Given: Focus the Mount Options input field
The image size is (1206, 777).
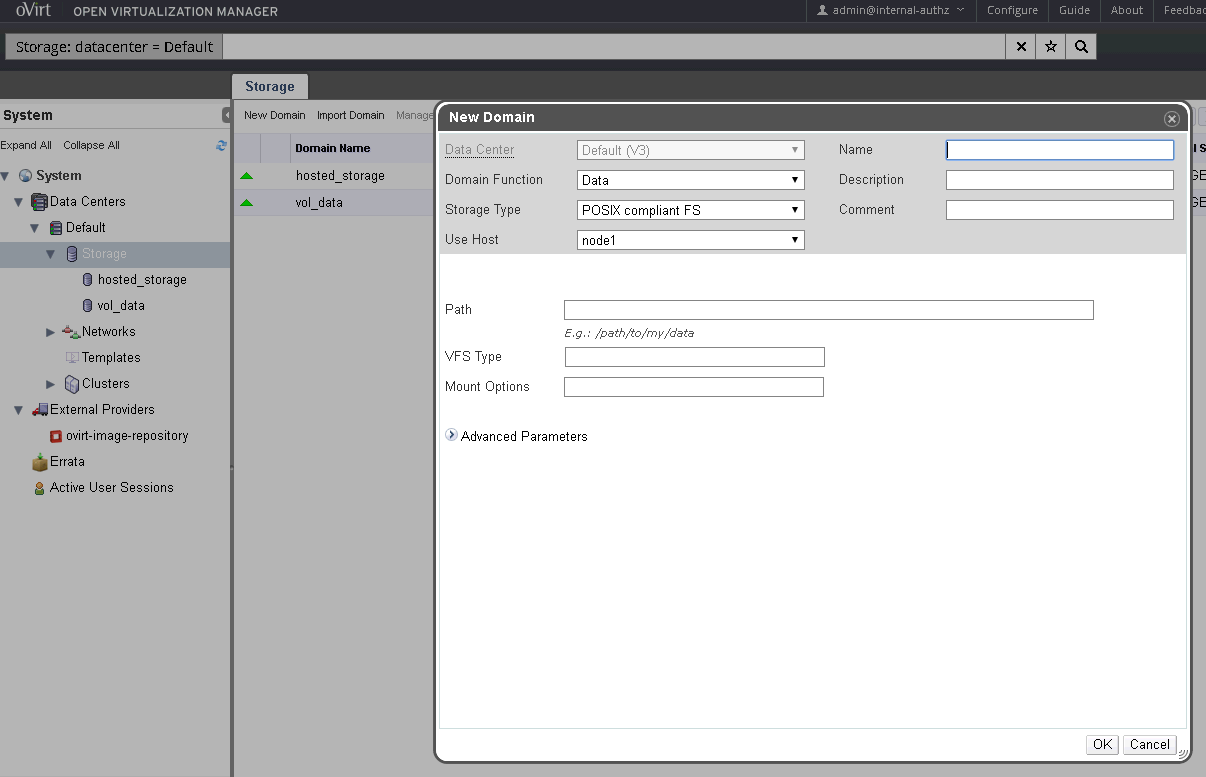Looking at the screenshot, I should click(x=694, y=387).
